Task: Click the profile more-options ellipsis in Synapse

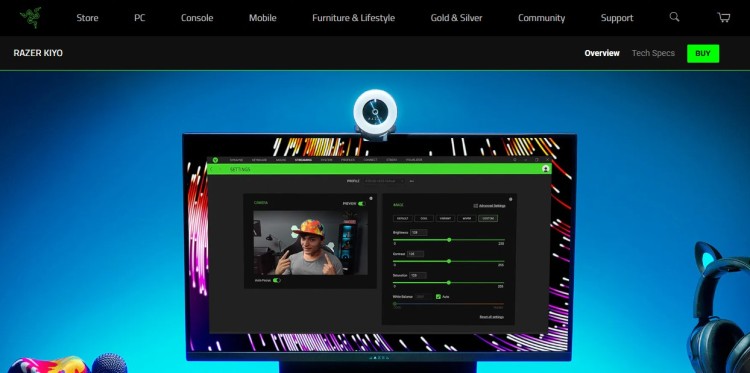Action: [x=412, y=181]
